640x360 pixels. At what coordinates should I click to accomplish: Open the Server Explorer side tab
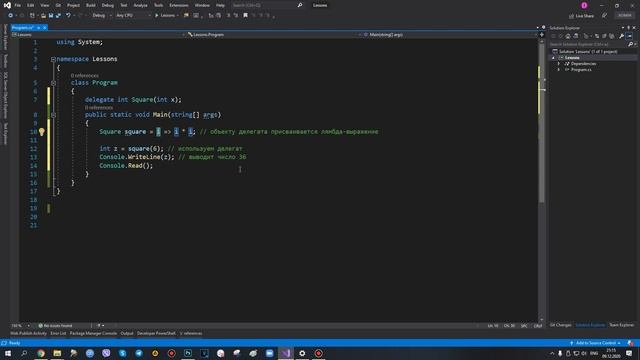[x=5, y=37]
